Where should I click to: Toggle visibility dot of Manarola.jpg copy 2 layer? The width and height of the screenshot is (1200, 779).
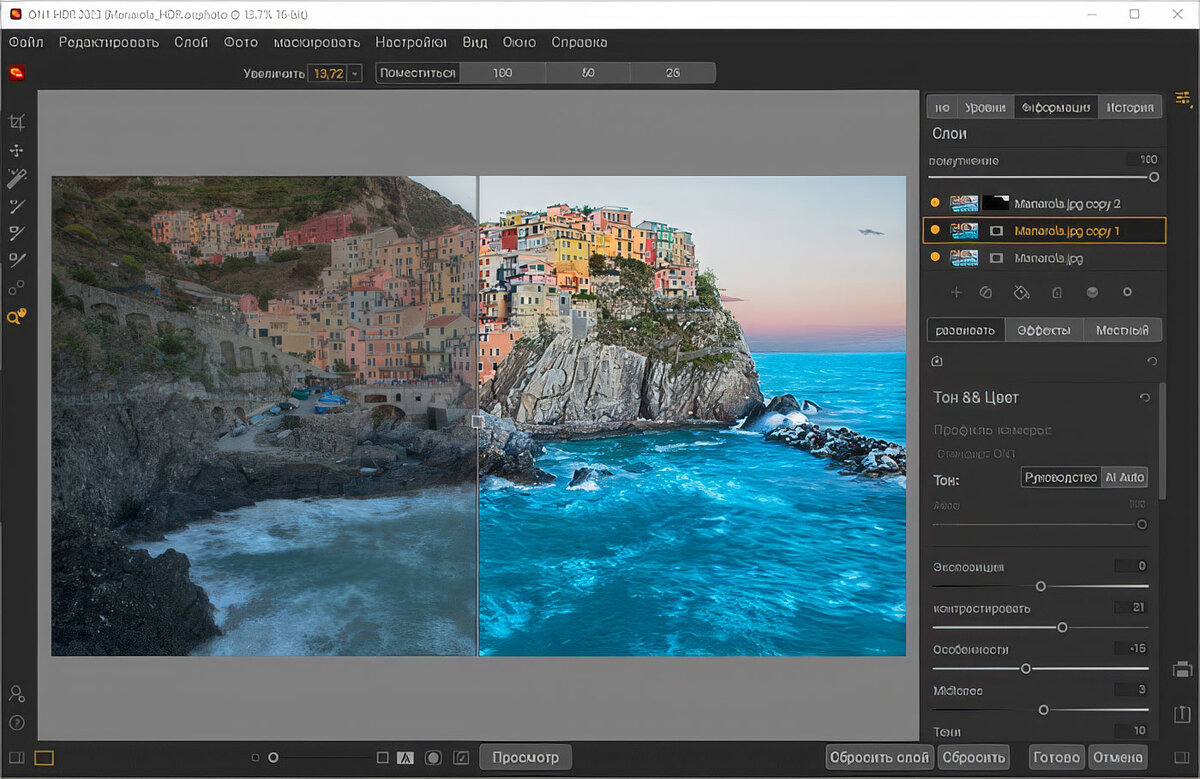point(934,203)
